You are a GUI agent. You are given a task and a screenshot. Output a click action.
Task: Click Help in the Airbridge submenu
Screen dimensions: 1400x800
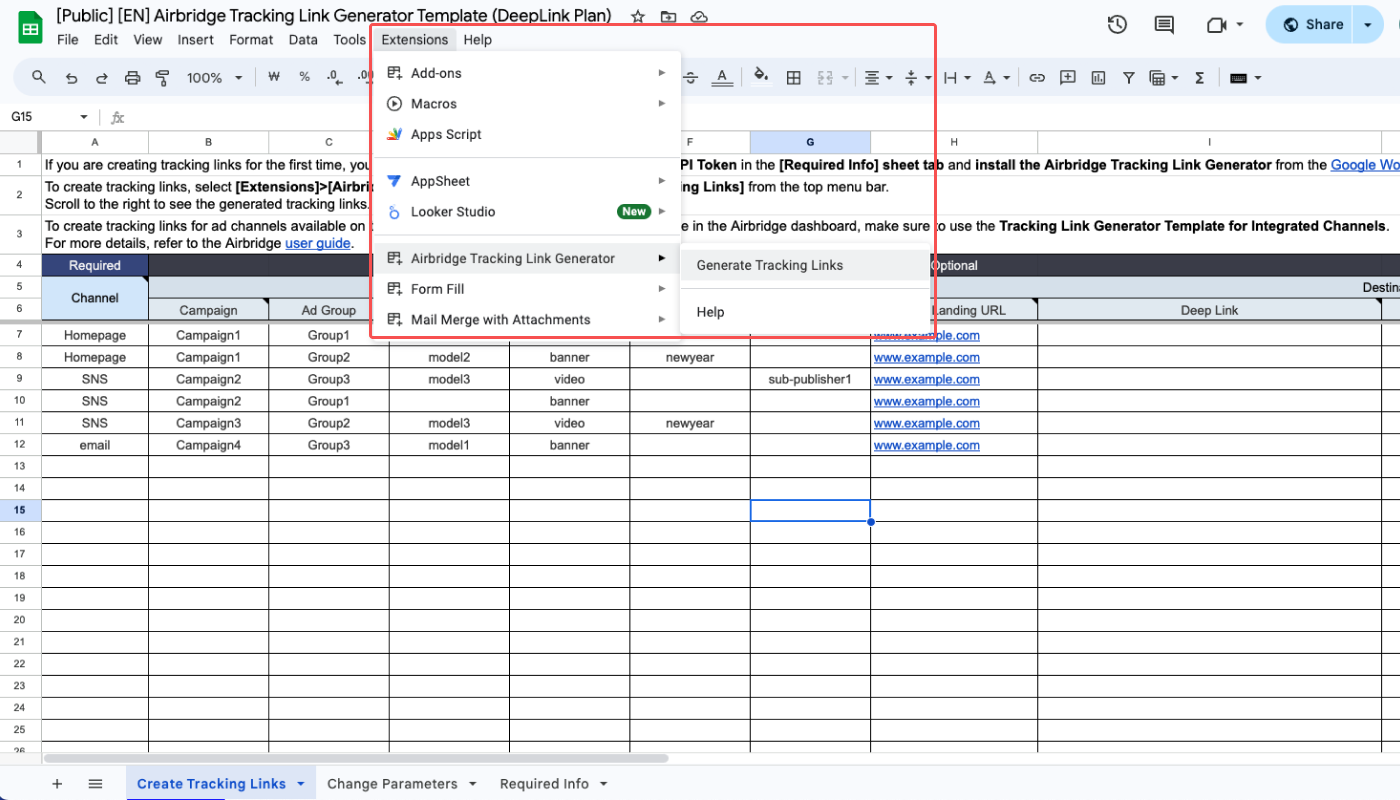pos(805,312)
